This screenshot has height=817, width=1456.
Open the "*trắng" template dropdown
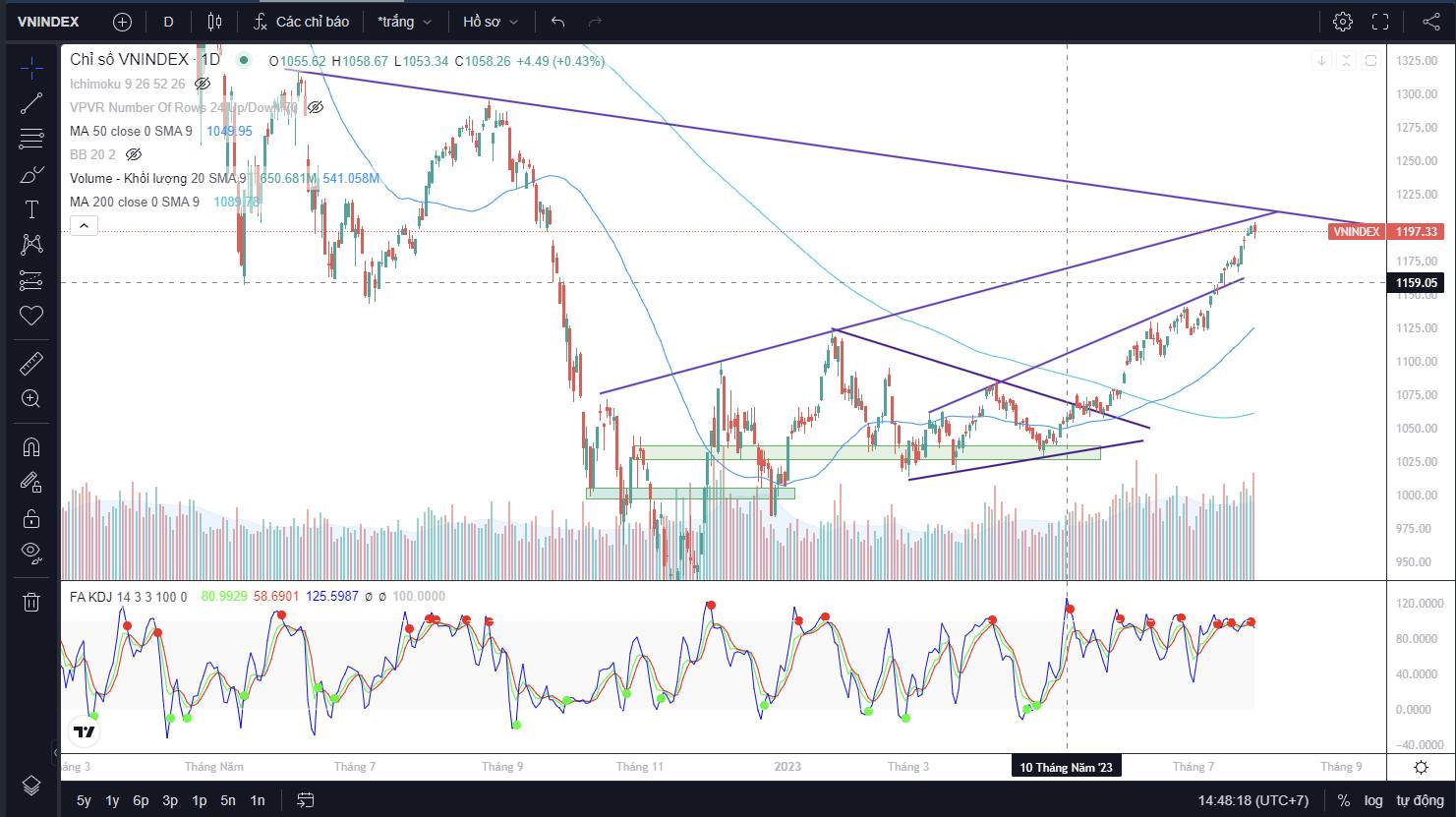tap(404, 22)
